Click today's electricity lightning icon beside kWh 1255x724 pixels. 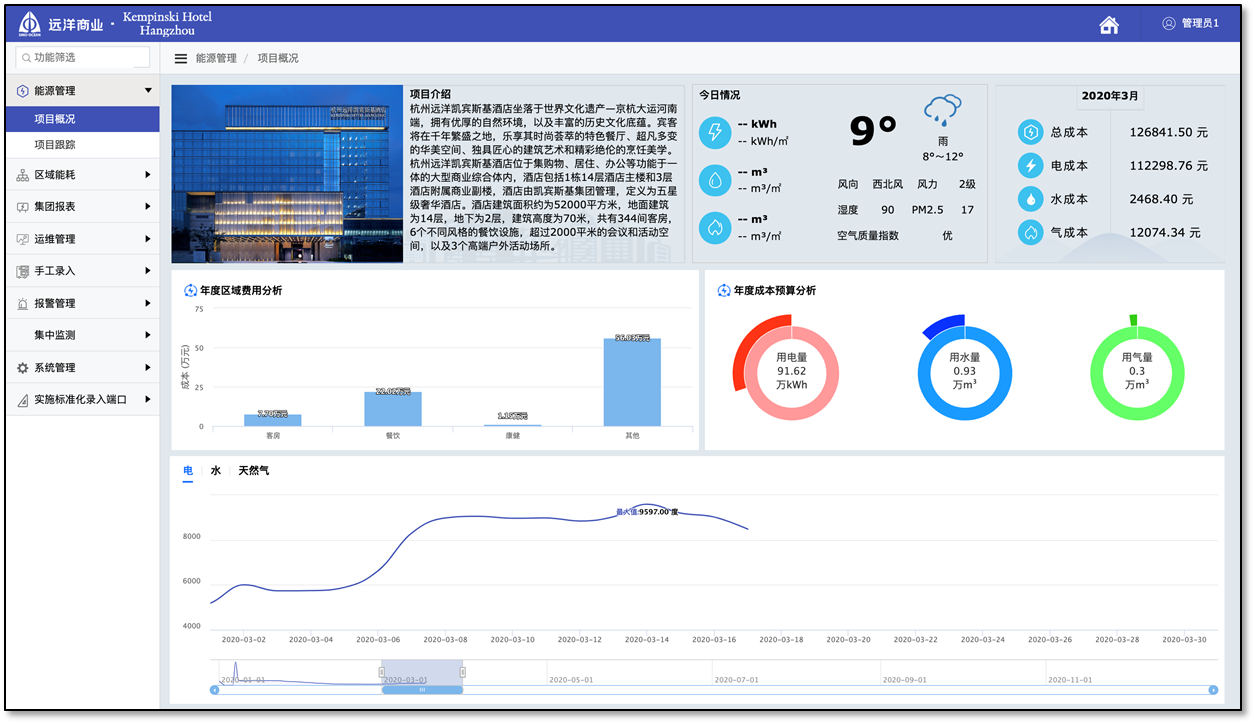coord(714,132)
